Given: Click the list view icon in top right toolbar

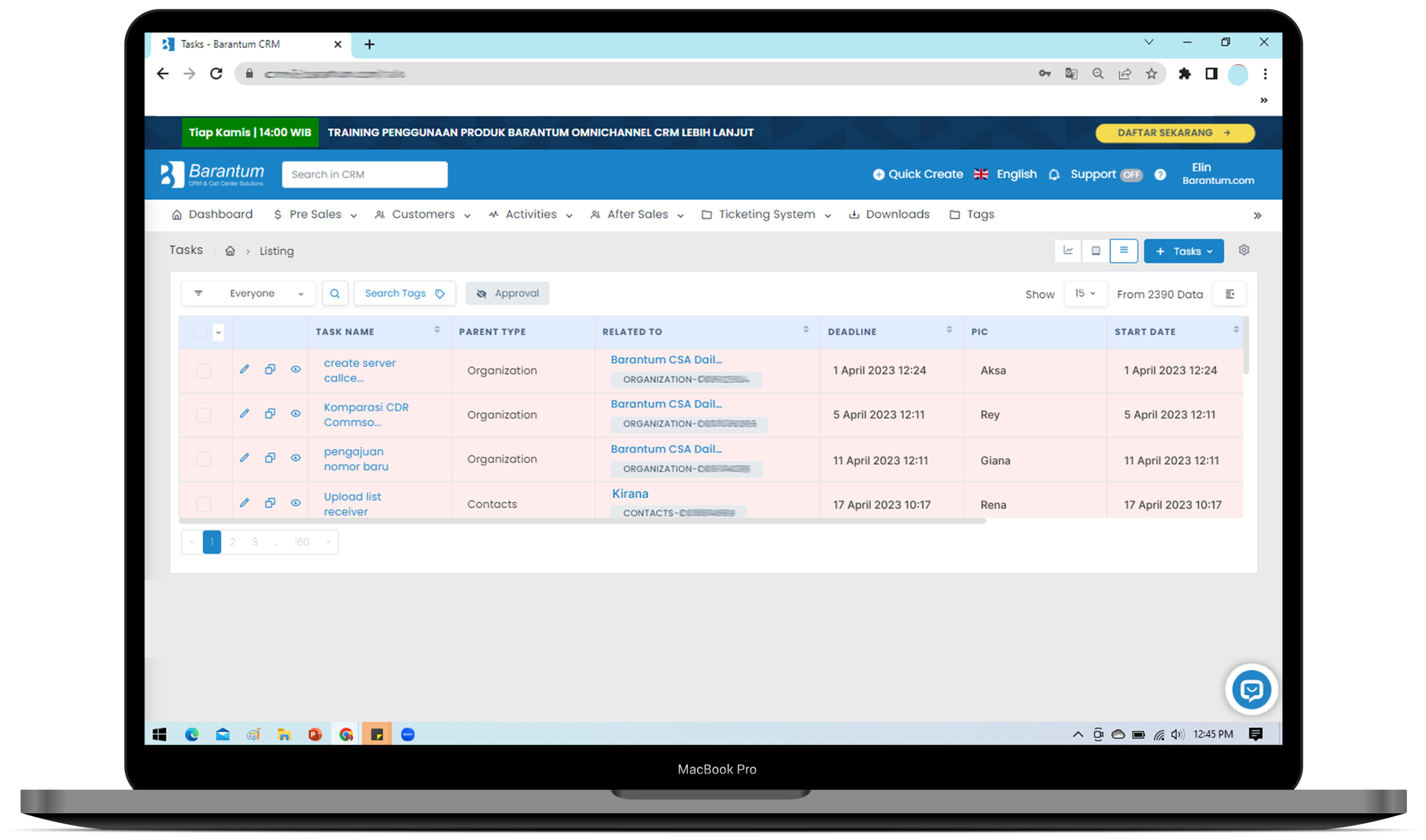Looking at the screenshot, I should (x=1122, y=251).
